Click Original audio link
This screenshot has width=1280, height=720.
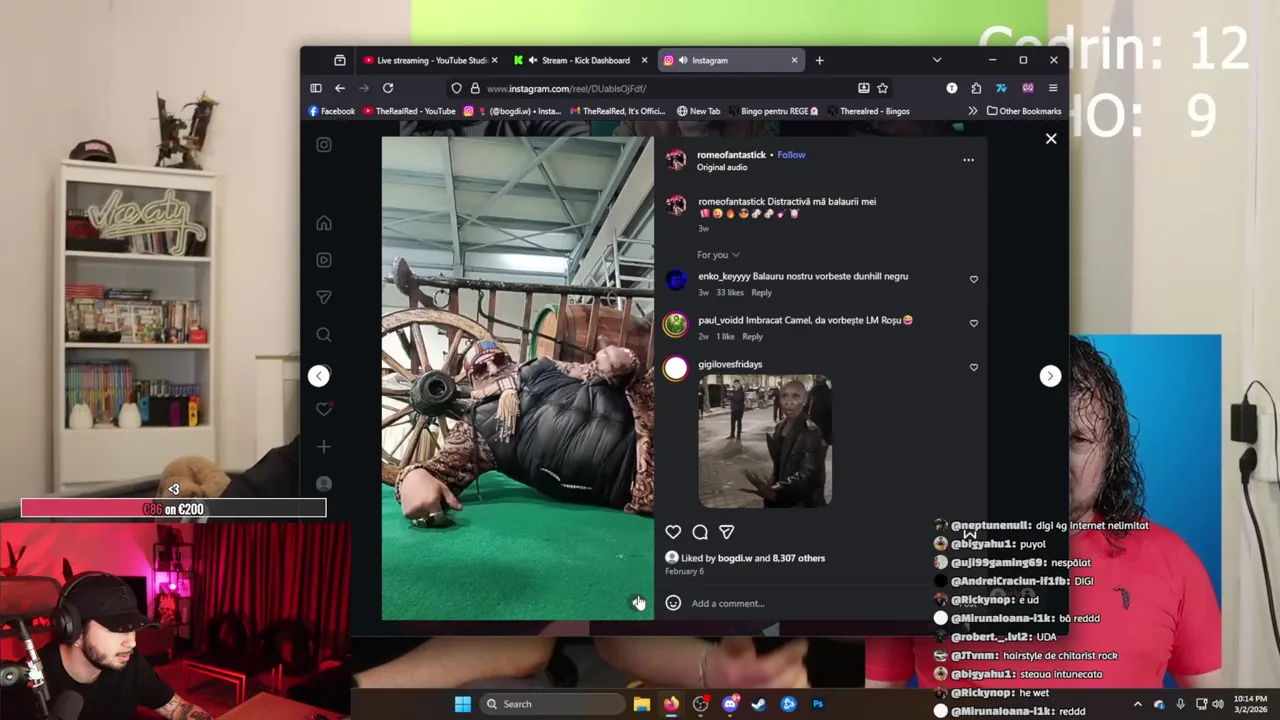(x=722, y=168)
